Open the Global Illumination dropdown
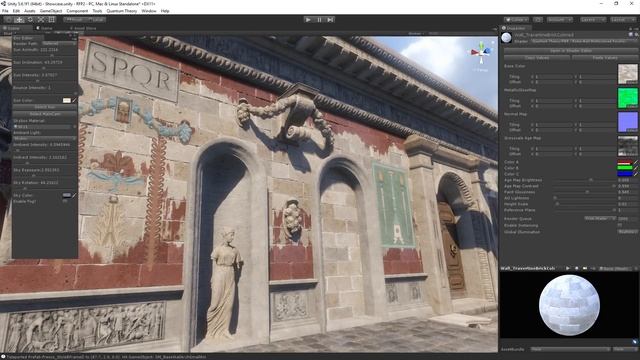Screen dimensions: 640x360 tap(627, 231)
